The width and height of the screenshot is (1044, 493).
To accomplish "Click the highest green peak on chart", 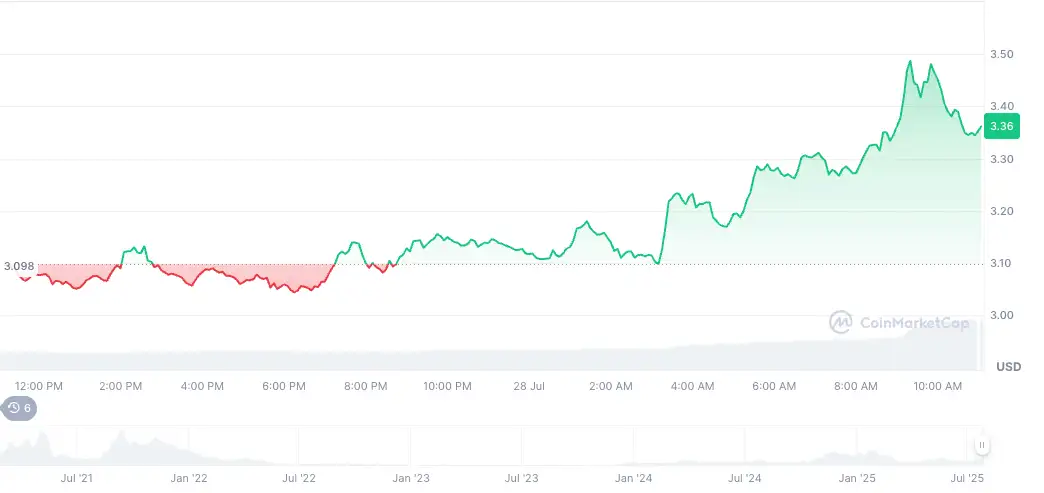I will coord(910,62).
